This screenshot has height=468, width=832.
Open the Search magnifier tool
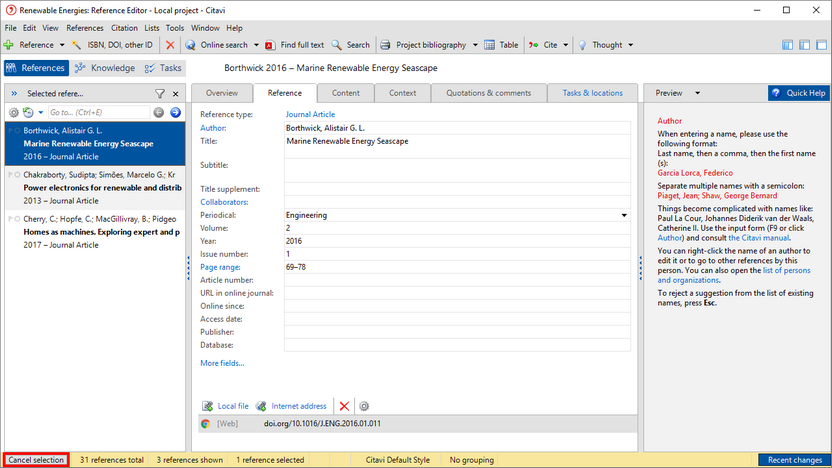point(336,45)
